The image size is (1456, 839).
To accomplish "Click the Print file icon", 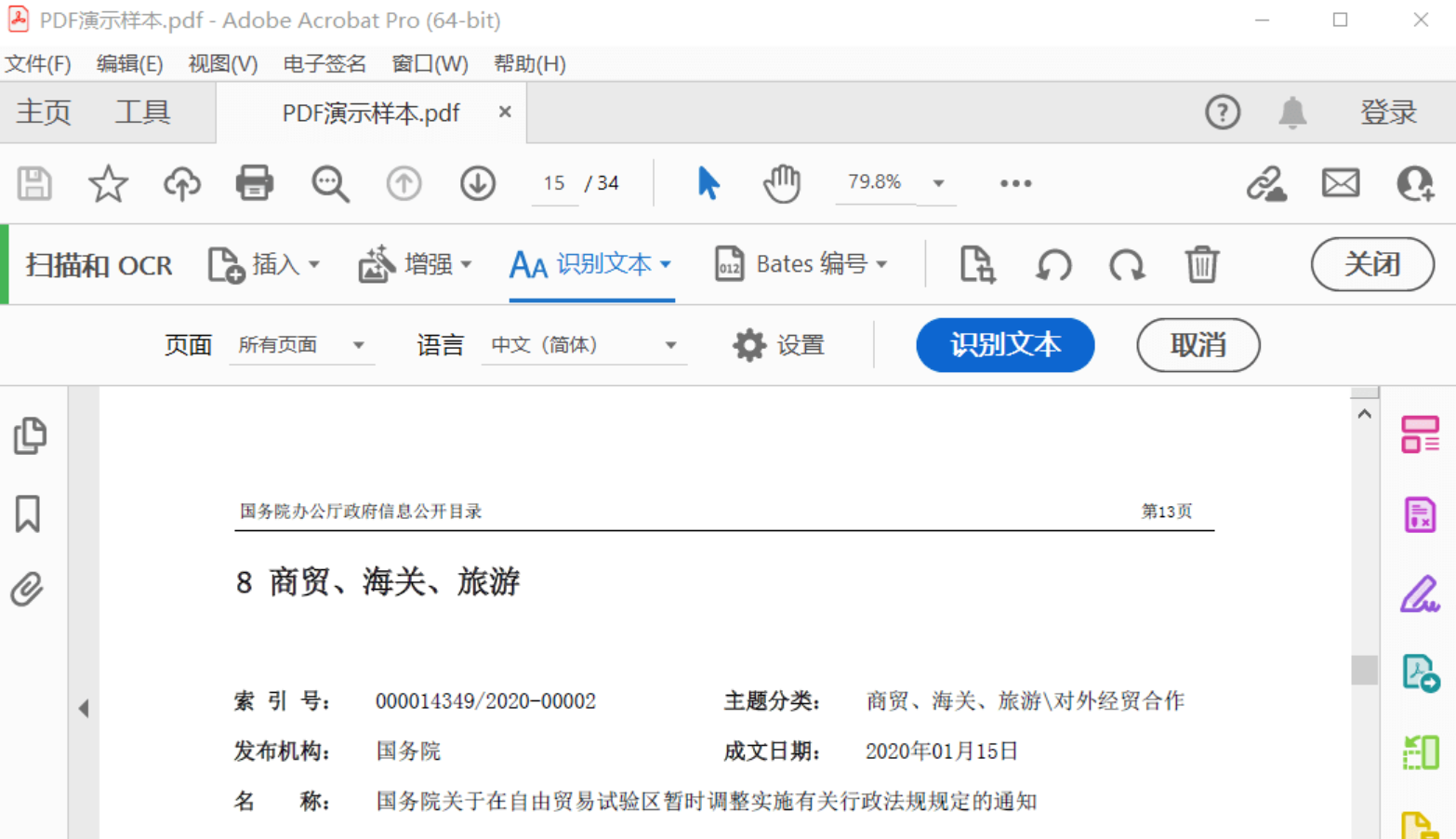I will point(255,183).
